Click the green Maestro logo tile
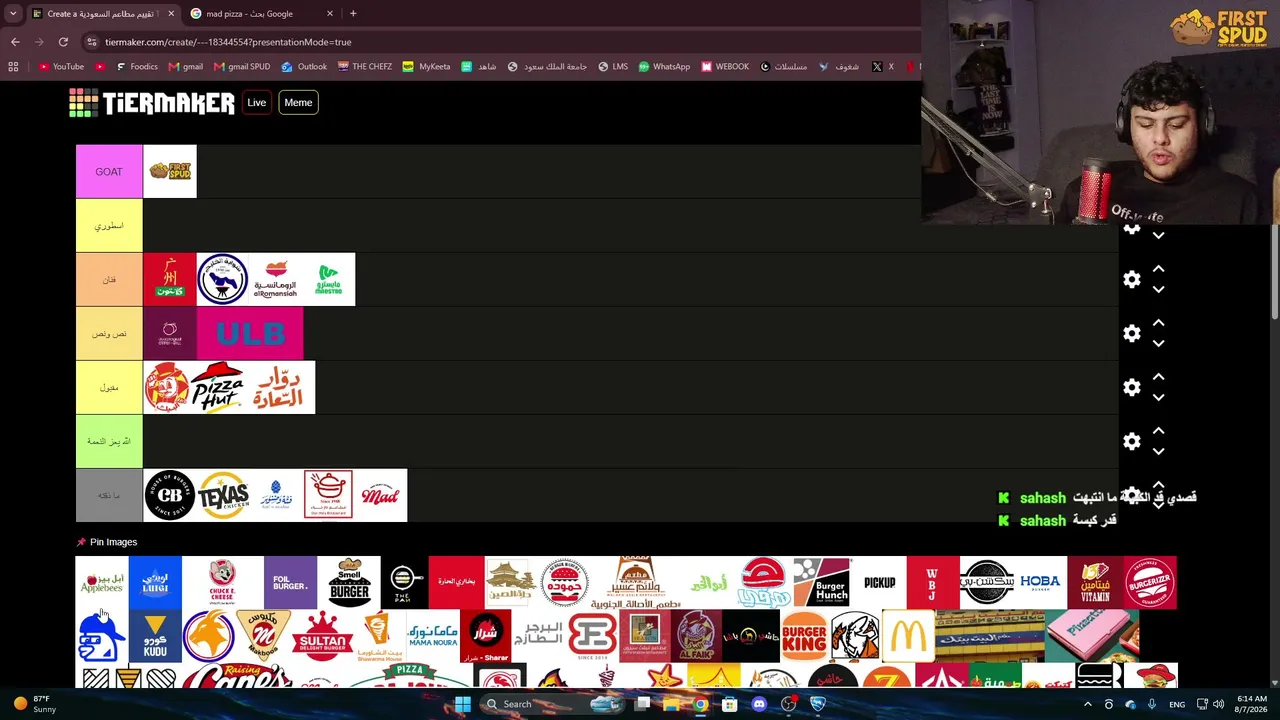Image resolution: width=1280 pixels, height=720 pixels. pyautogui.click(x=329, y=279)
